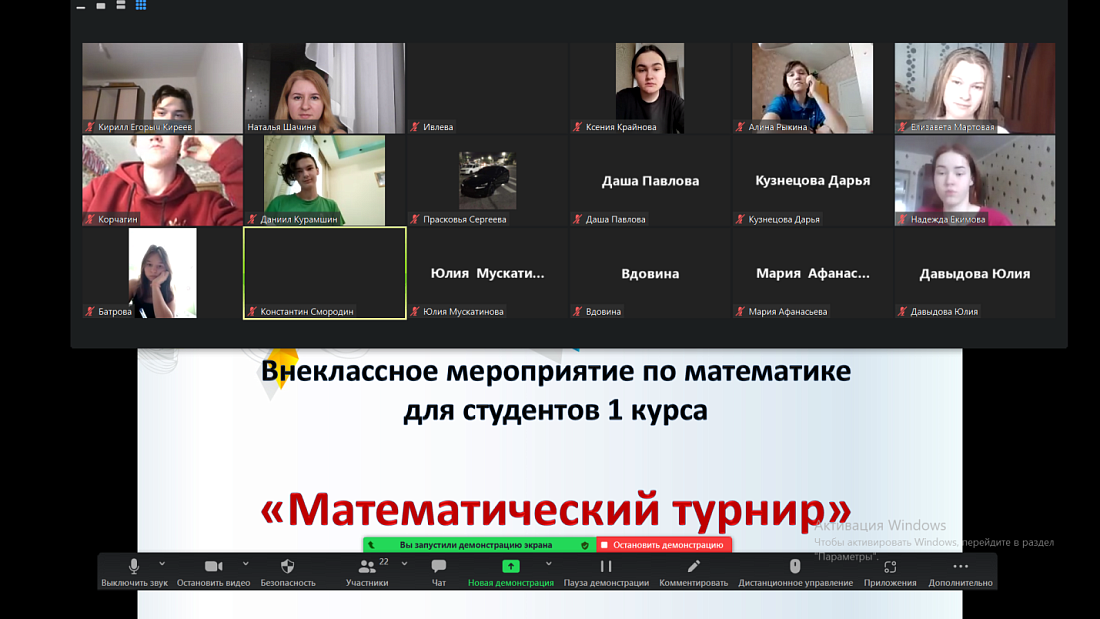Open the screen share options dropdown arrow
Viewport: 1100px width, 619px height.
[547, 563]
